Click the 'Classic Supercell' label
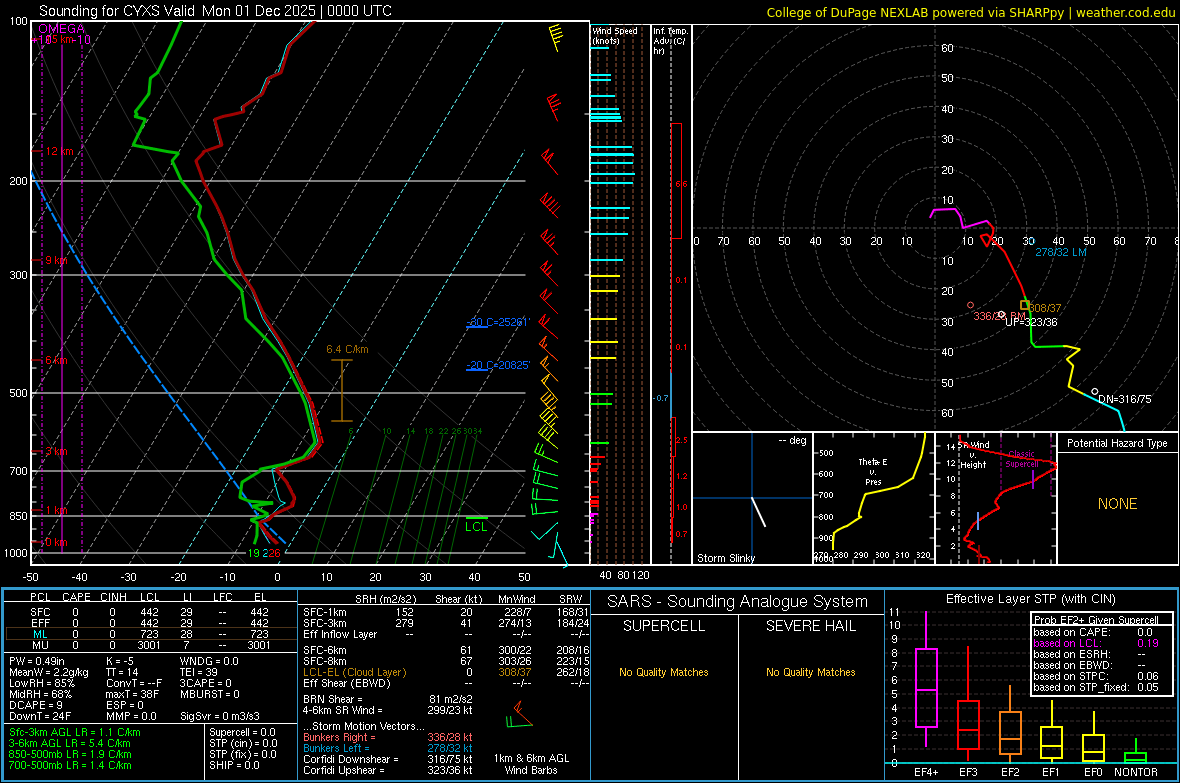Viewport: 1180px width, 783px height. pos(1022,459)
